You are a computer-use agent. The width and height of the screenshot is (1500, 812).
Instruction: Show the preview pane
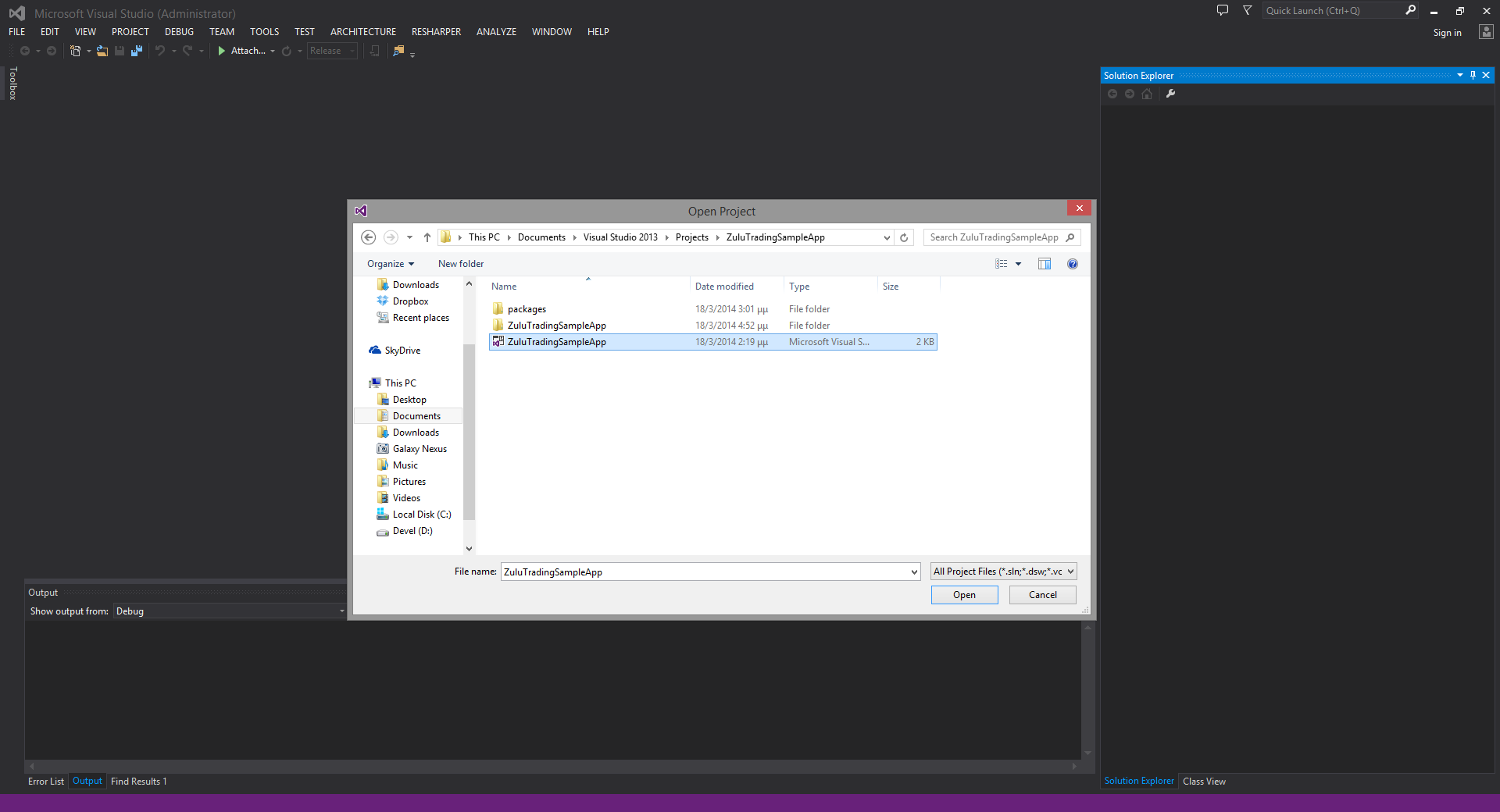[x=1045, y=264]
